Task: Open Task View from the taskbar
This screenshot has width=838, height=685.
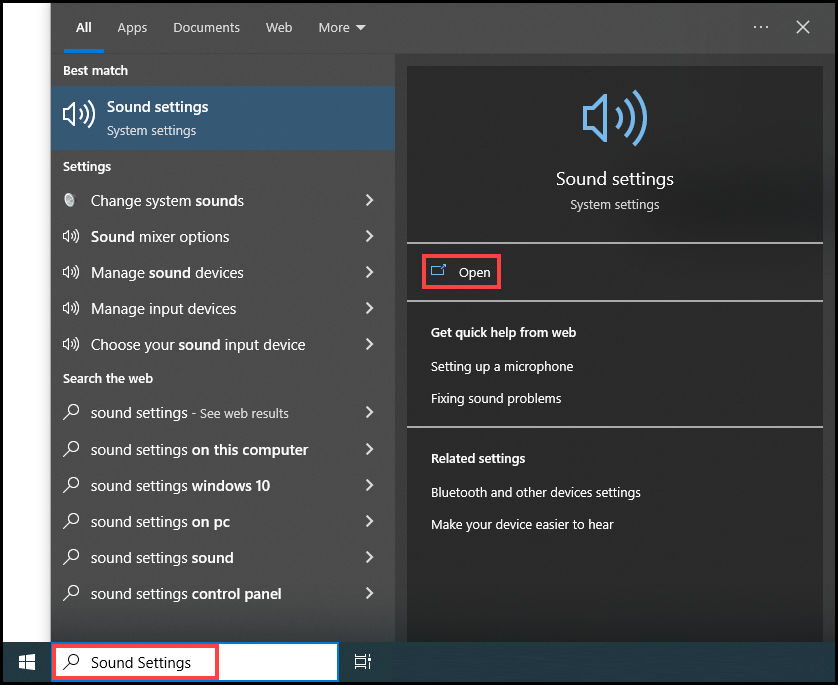Action: click(363, 662)
